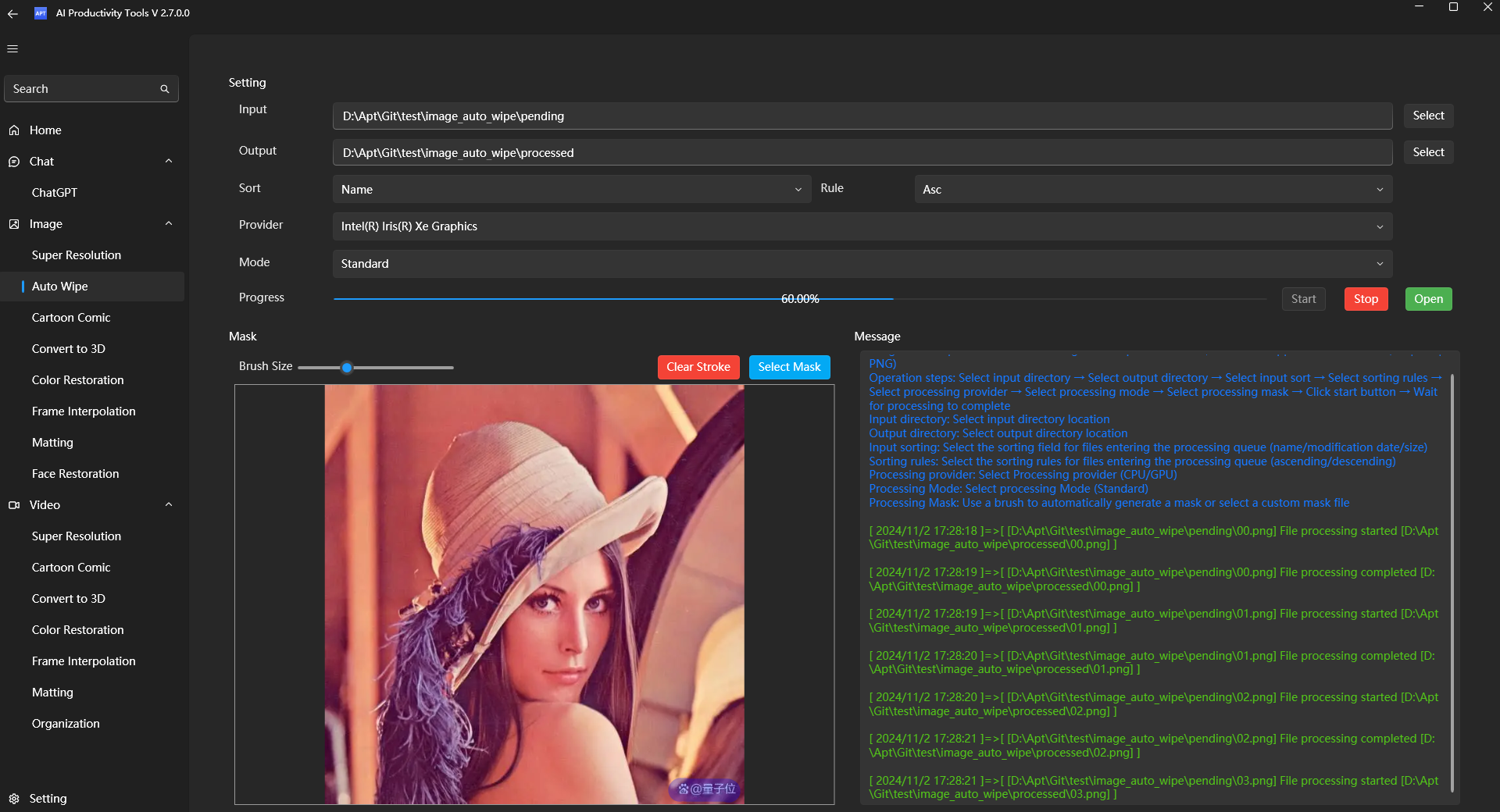The image size is (1500, 812).
Task: Click the back arrow icon
Action: tap(12, 13)
